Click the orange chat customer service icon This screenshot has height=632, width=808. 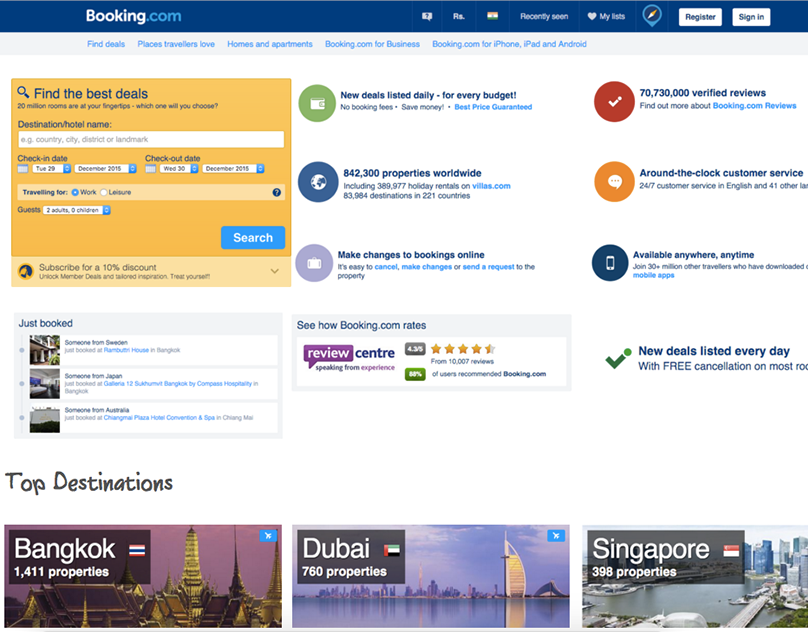pos(614,181)
